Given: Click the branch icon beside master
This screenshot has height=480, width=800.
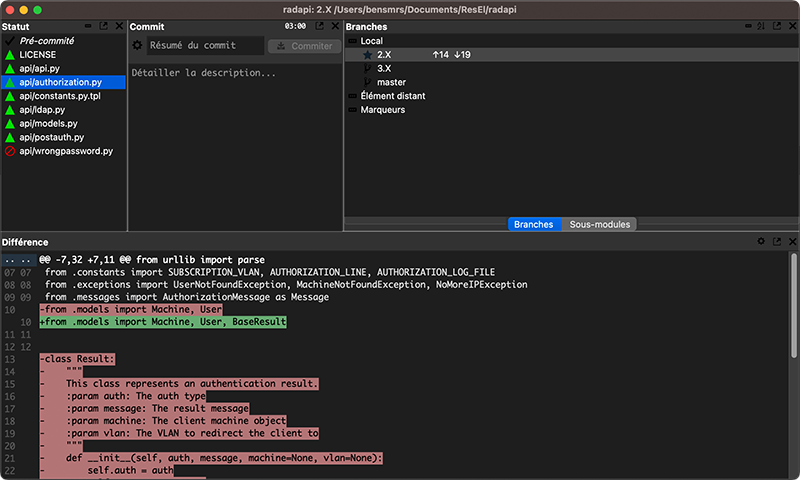Looking at the screenshot, I should tap(367, 82).
